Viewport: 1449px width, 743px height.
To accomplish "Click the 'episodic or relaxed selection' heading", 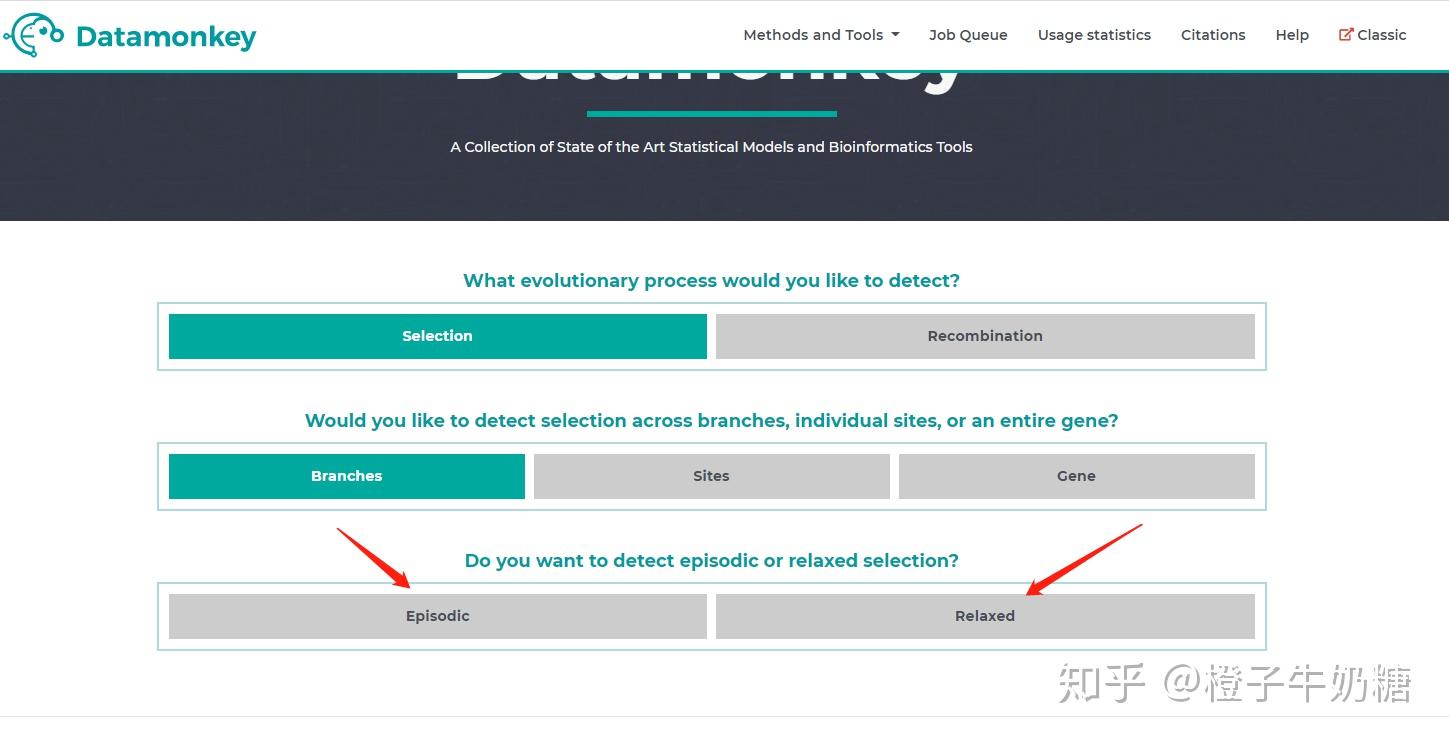I will click(711, 561).
